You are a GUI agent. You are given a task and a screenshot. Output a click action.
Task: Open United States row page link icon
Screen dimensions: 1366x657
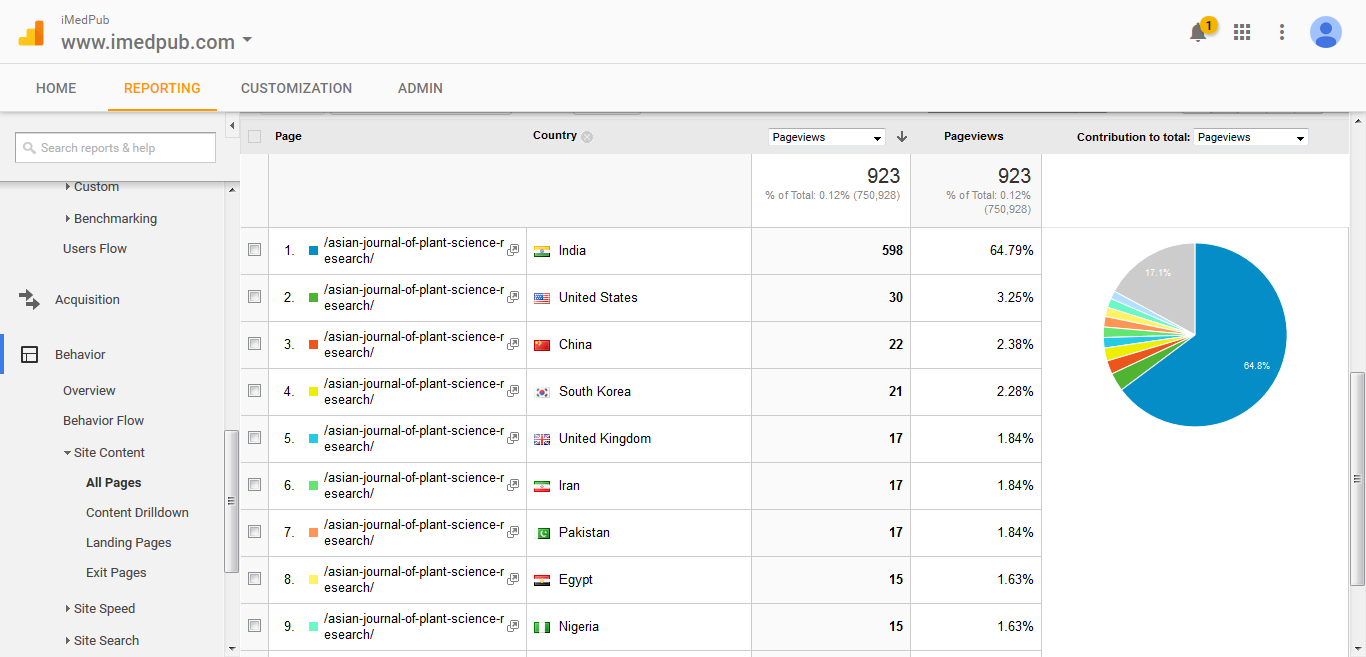[513, 298]
